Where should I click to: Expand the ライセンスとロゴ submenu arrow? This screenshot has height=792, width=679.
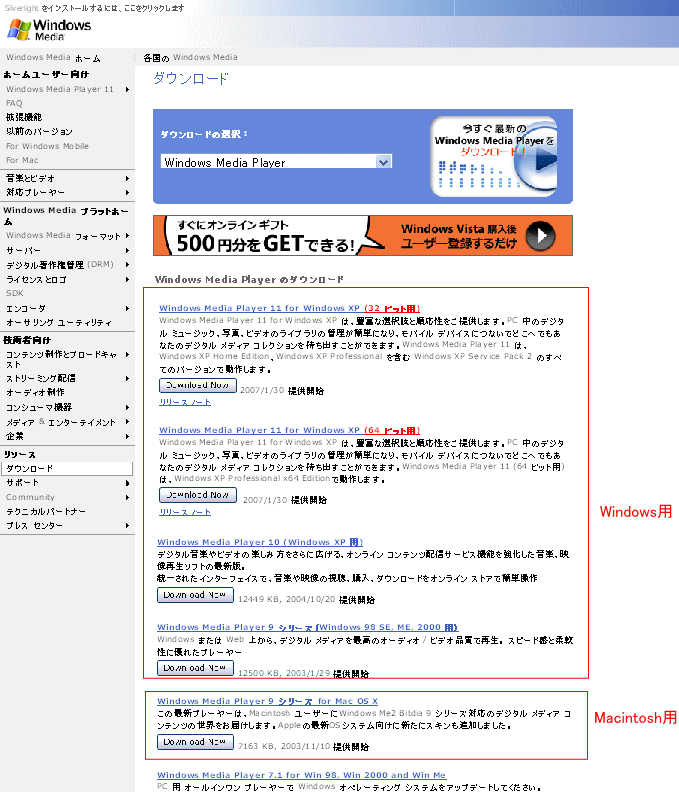(x=127, y=279)
